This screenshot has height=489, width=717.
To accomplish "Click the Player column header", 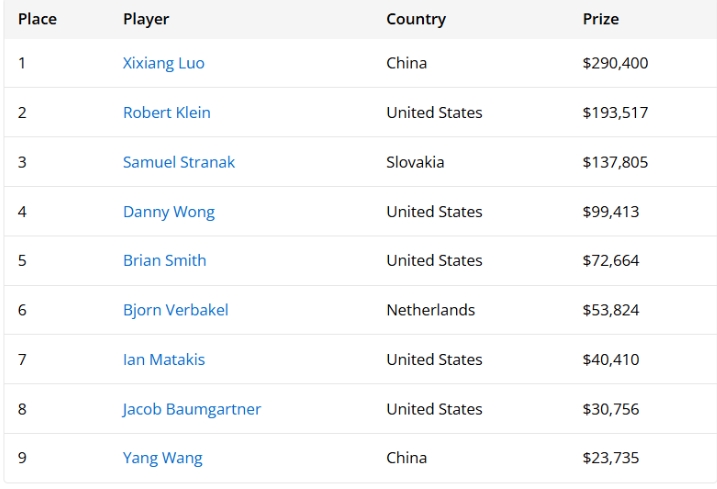I will (x=146, y=19).
